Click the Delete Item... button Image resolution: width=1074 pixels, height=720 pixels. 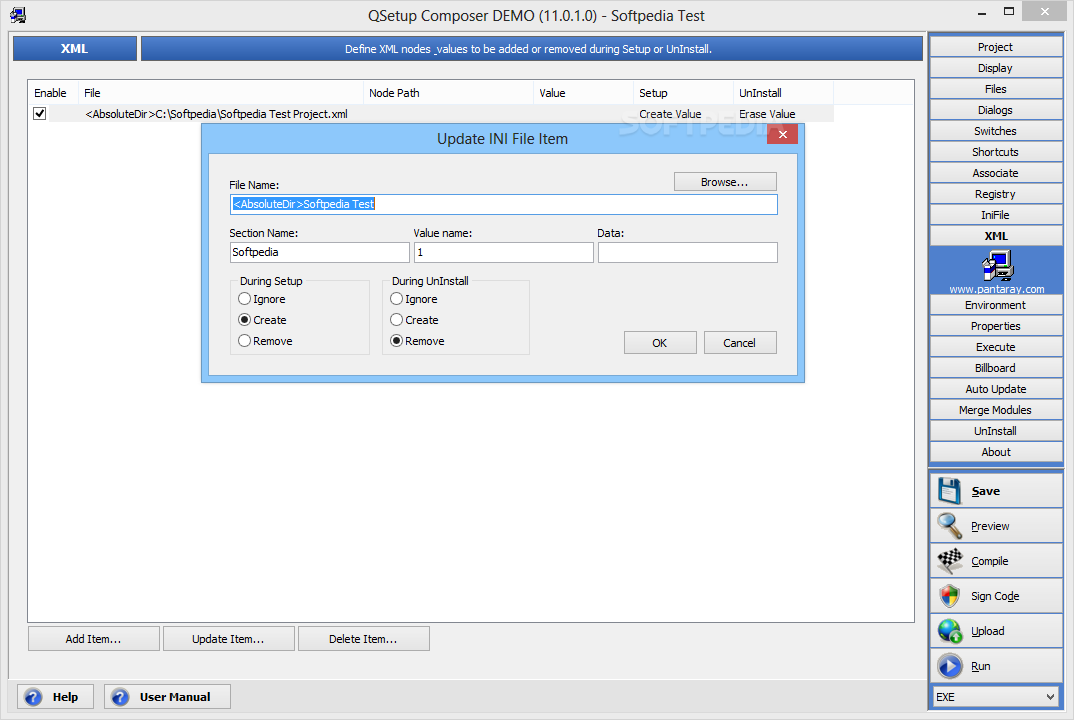(363, 638)
